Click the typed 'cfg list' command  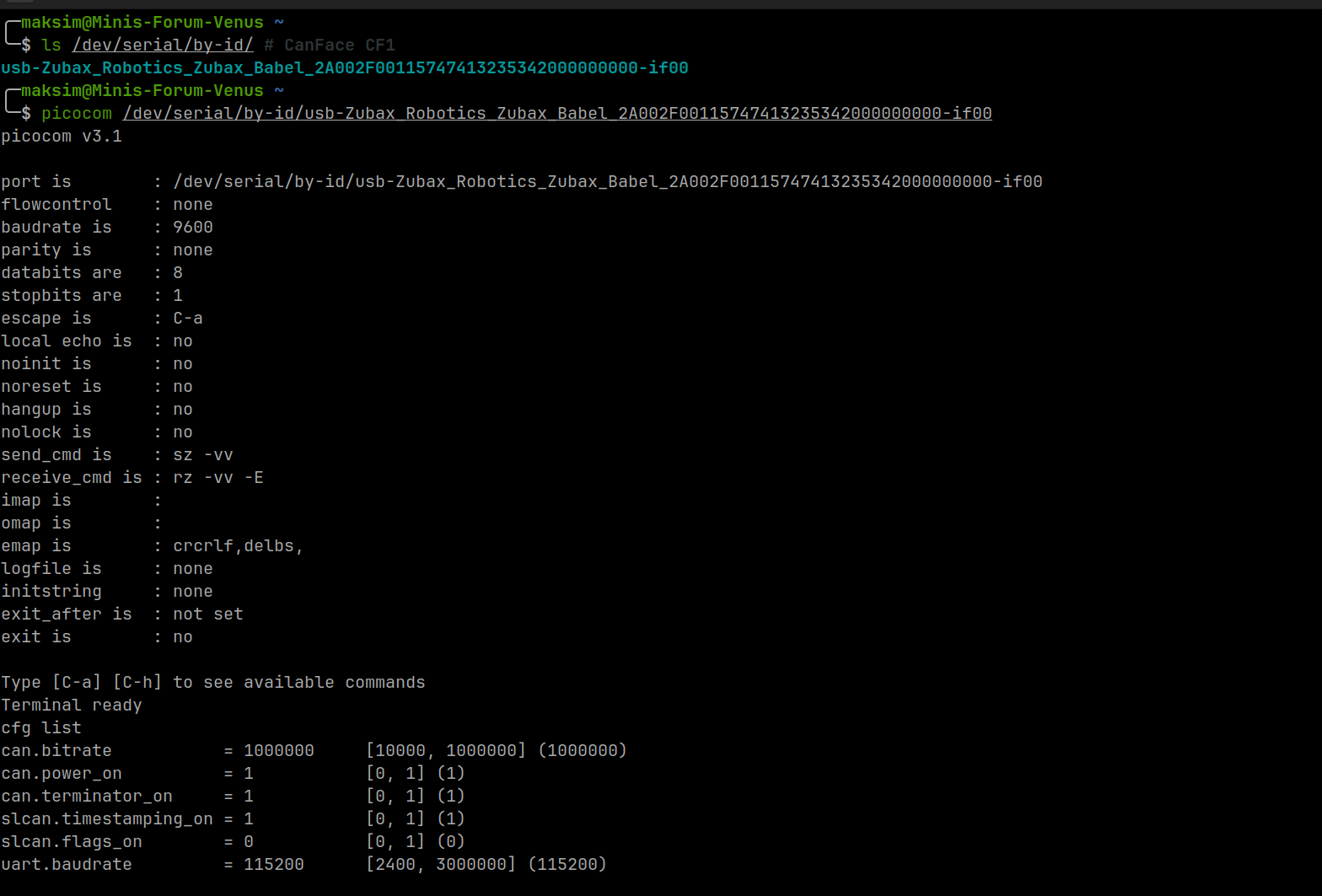(x=41, y=727)
